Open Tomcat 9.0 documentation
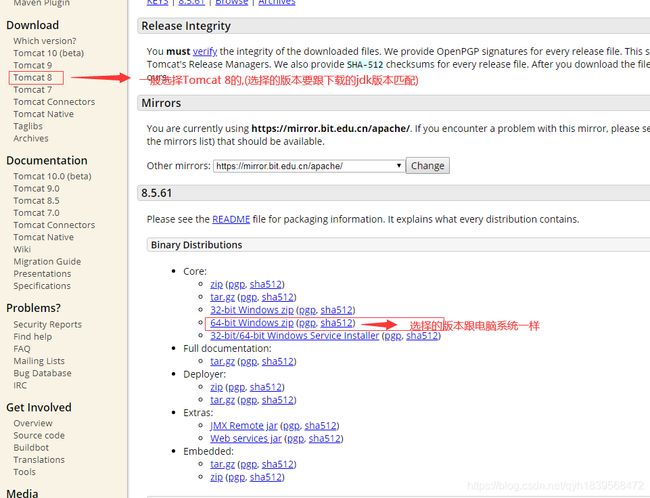 tap(36, 188)
